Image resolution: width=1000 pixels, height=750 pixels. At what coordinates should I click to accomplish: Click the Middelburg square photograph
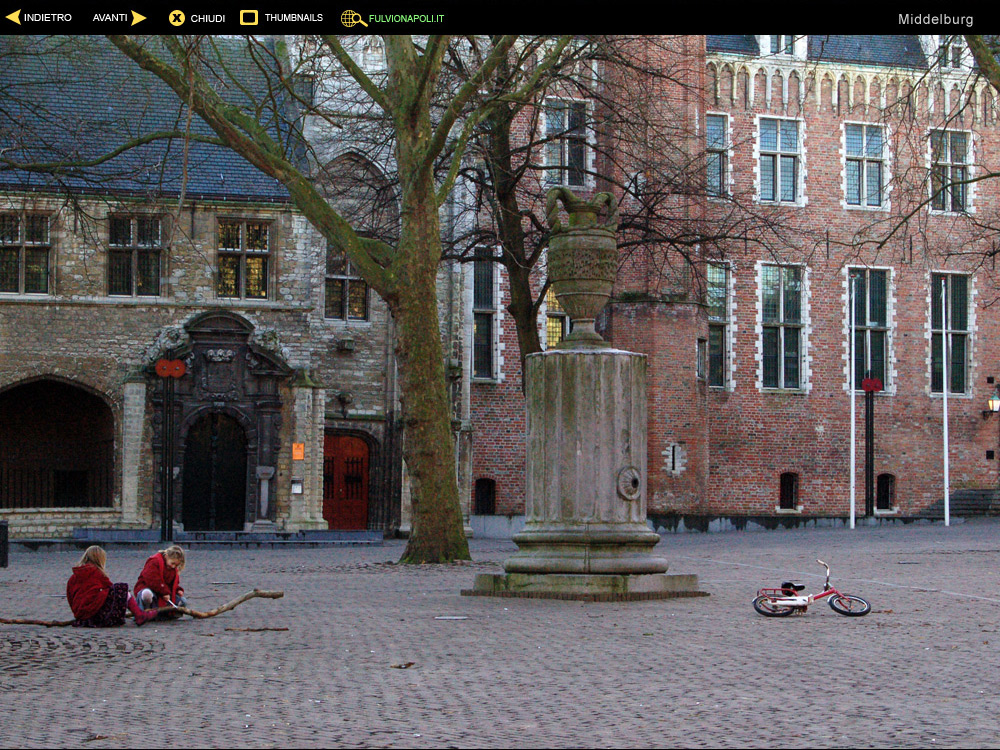click(x=500, y=392)
